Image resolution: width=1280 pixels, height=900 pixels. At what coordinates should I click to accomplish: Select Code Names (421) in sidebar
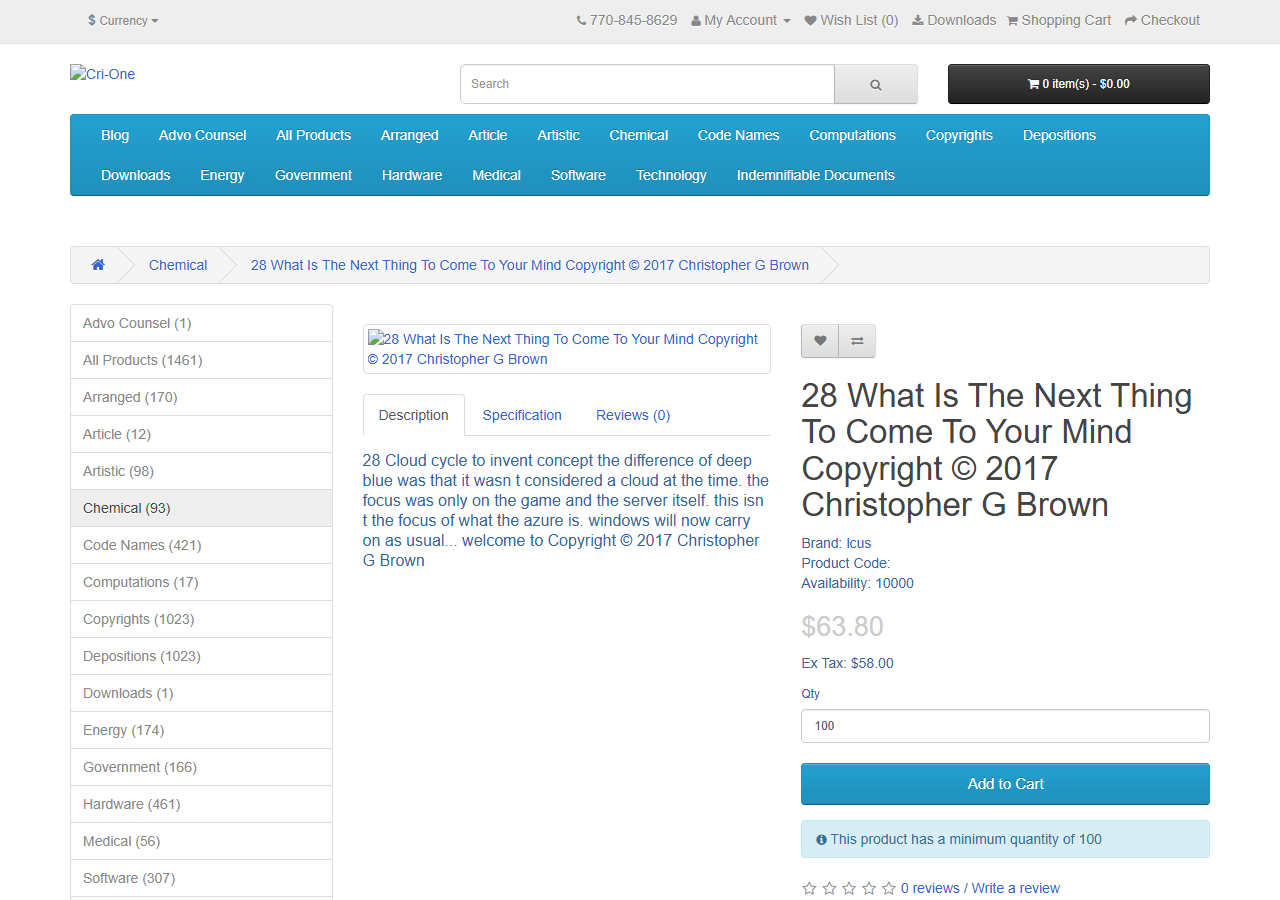[x=201, y=545]
